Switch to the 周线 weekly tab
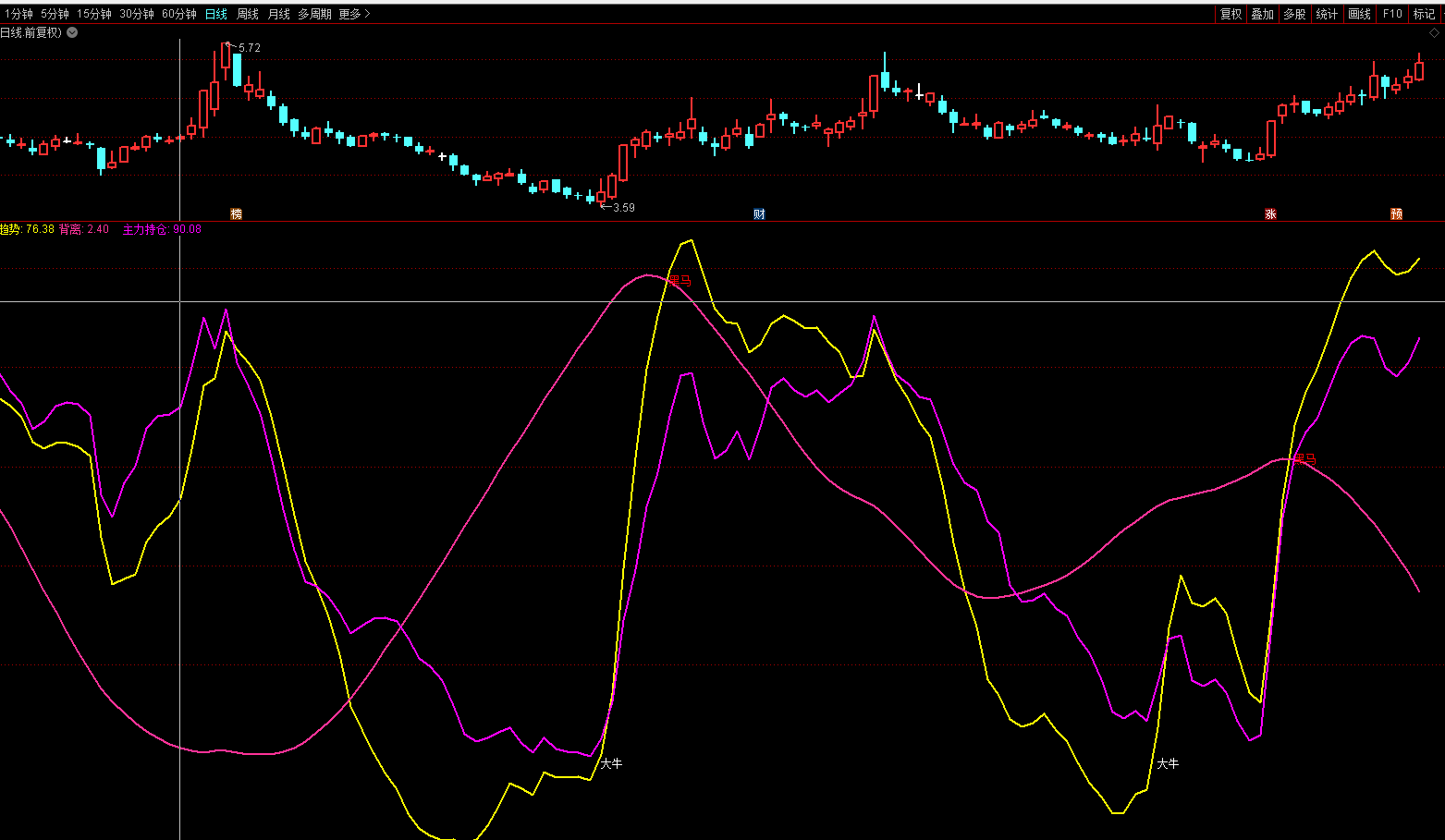The width and height of the screenshot is (1445, 840). coord(248,14)
